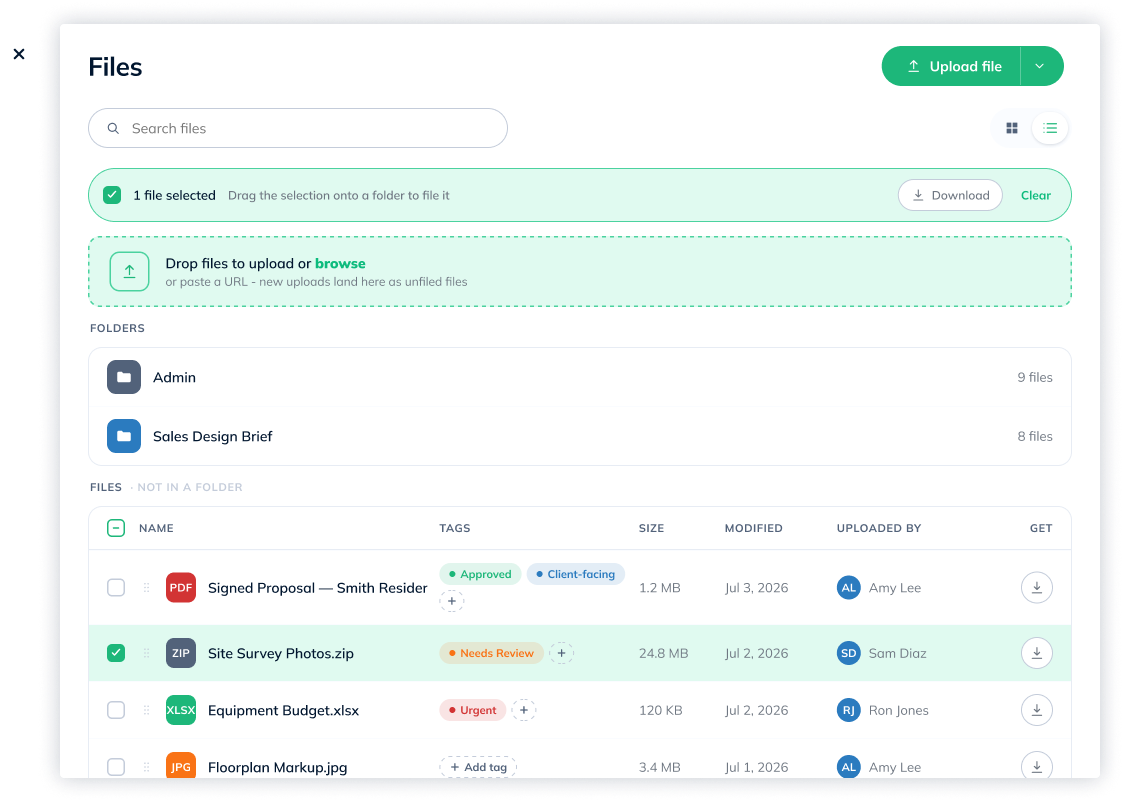This screenshot has width=1124, height=802.
Task: Uncheck the Site Survey Photos.zip checkbox
Action: 116,653
